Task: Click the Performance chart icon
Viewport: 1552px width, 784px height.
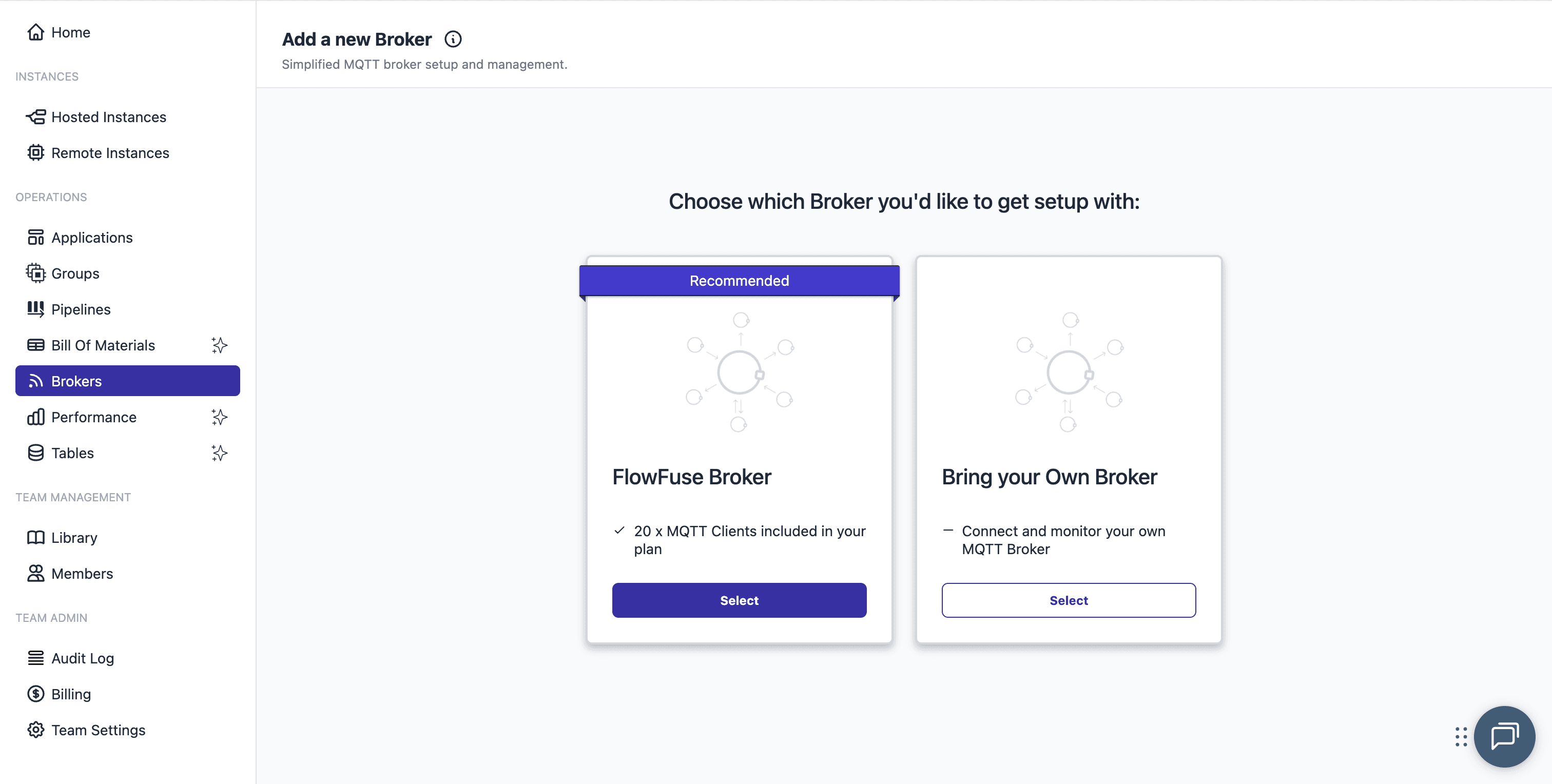Action: tap(35, 417)
